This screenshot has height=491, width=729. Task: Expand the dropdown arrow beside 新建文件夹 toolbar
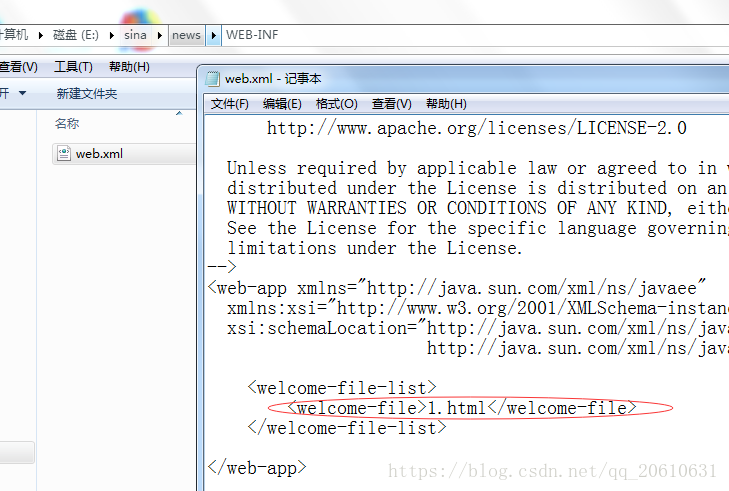pos(22,93)
